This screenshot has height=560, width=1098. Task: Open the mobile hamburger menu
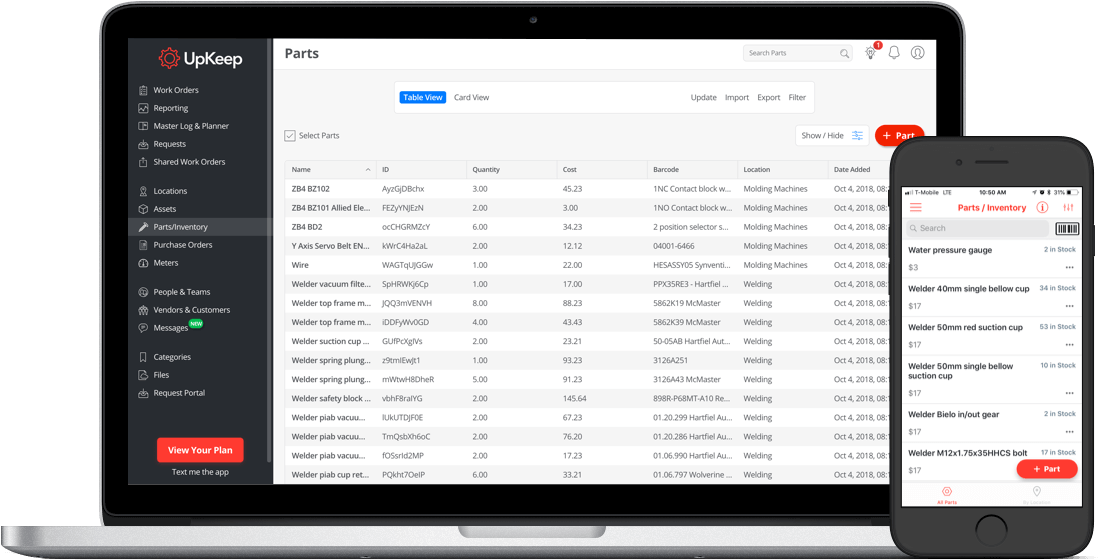tap(915, 207)
